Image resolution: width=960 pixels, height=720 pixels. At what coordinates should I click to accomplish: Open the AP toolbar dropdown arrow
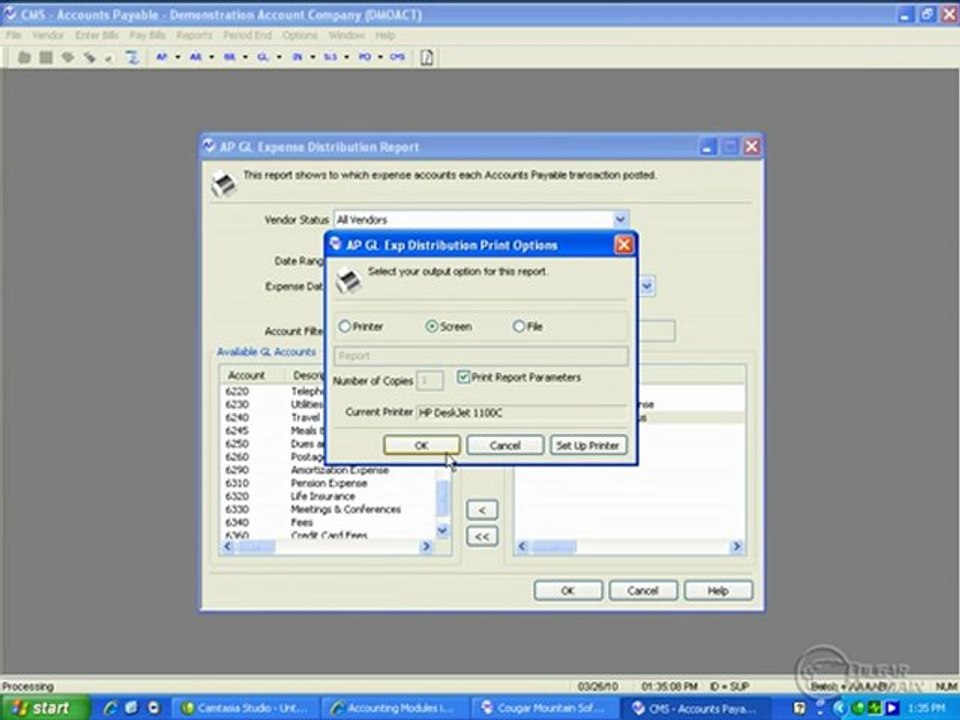click(177, 57)
